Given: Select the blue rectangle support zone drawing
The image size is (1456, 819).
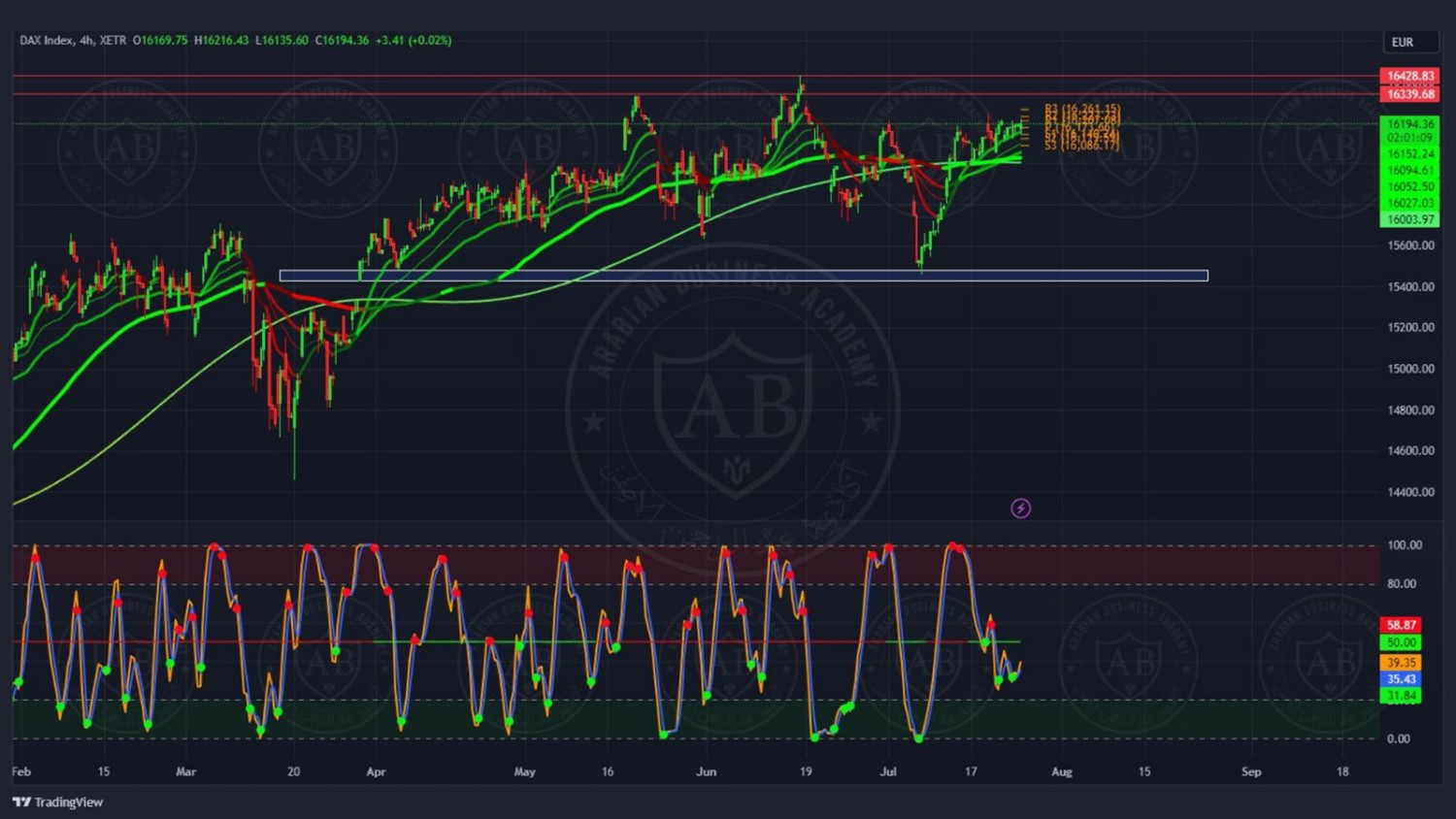Looking at the screenshot, I should click(x=744, y=276).
